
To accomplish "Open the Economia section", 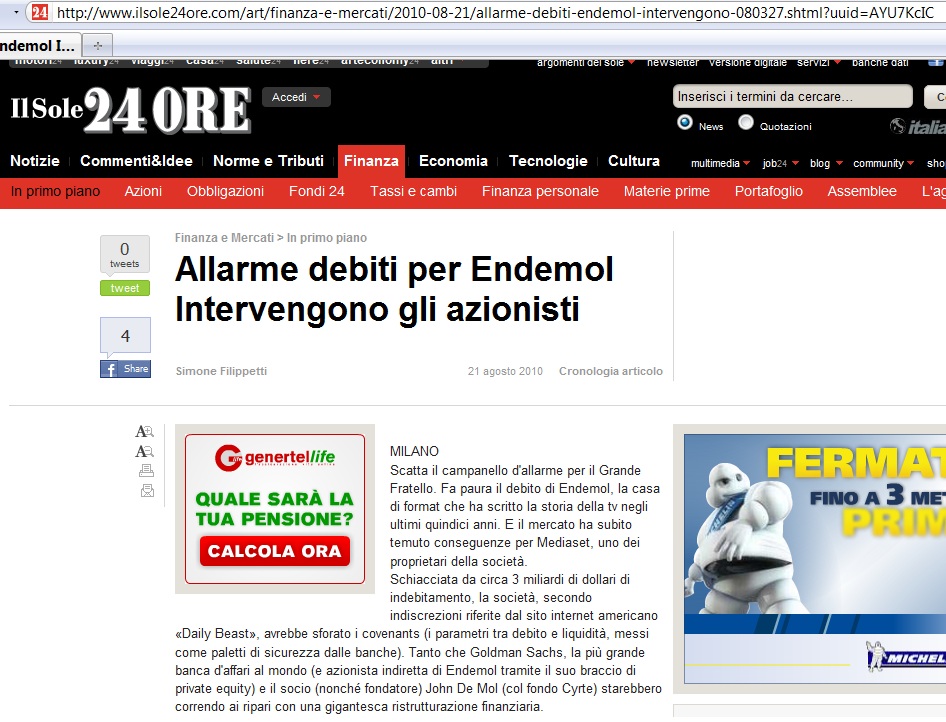I will pos(453,161).
